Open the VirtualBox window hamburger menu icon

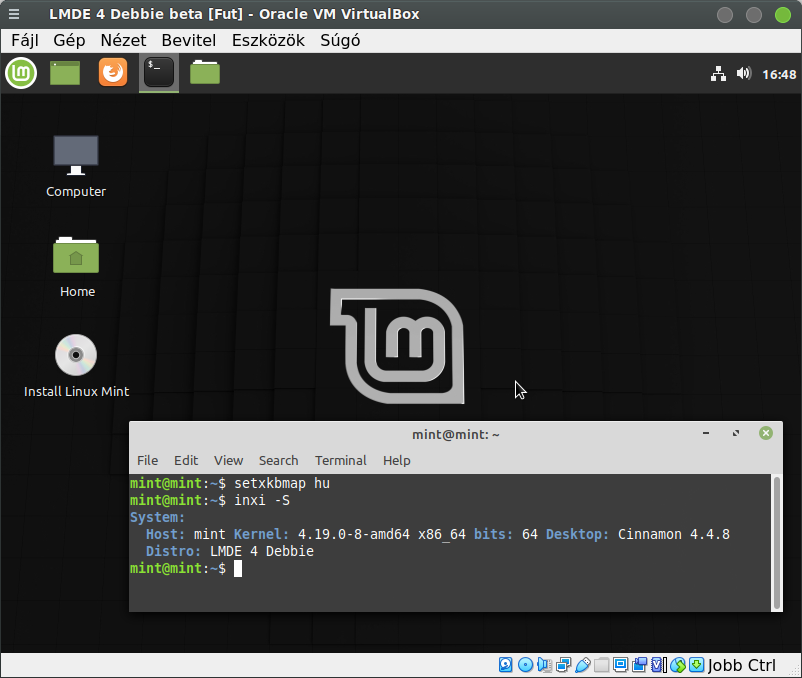pyautogui.click(x=14, y=14)
